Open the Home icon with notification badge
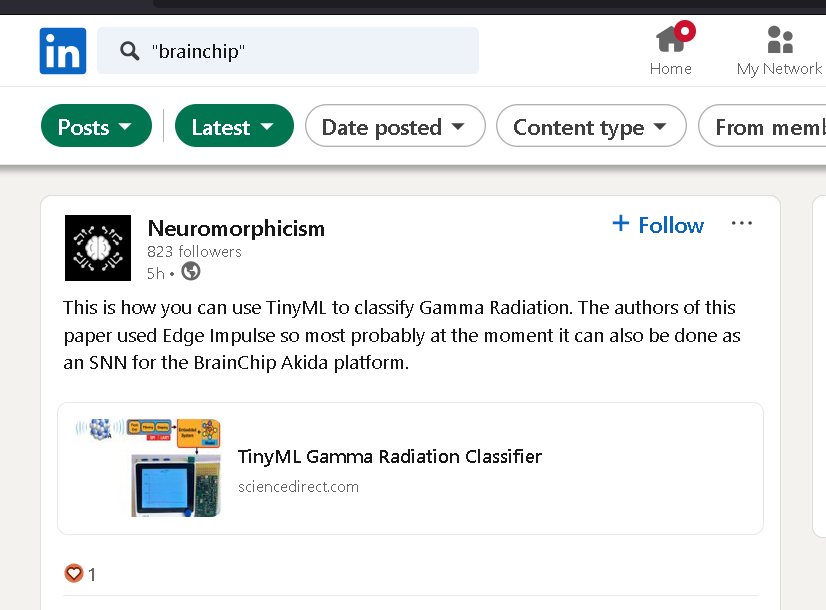This screenshot has width=826, height=610. tap(671, 40)
